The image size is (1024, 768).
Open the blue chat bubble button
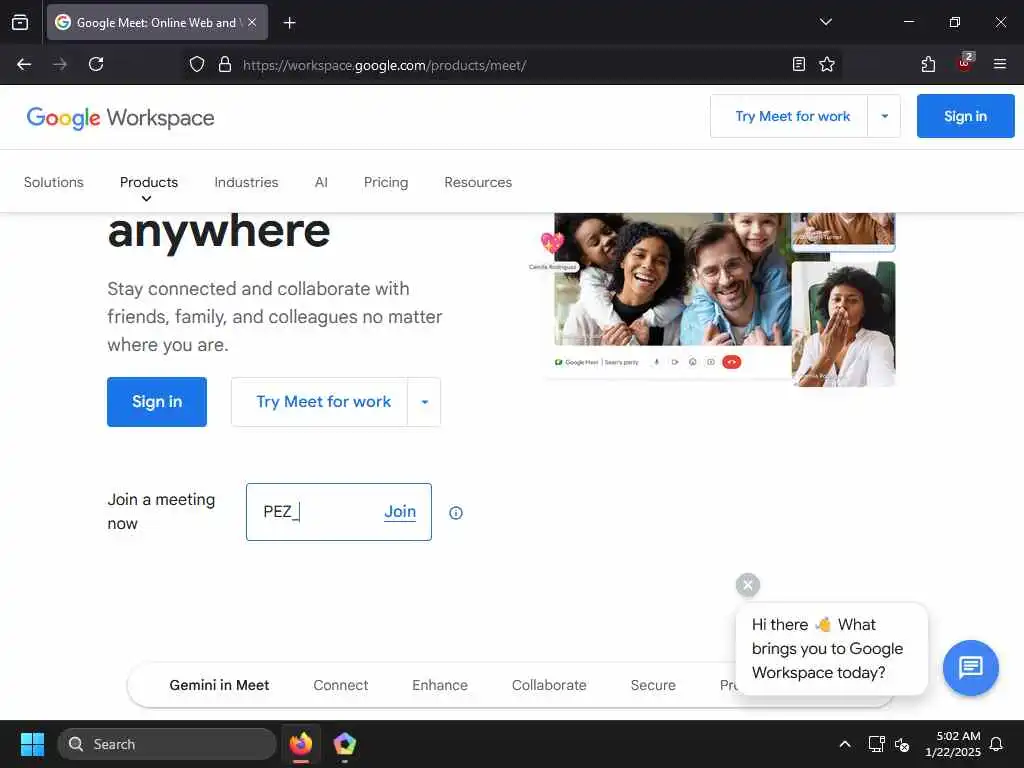pyautogui.click(x=970, y=667)
